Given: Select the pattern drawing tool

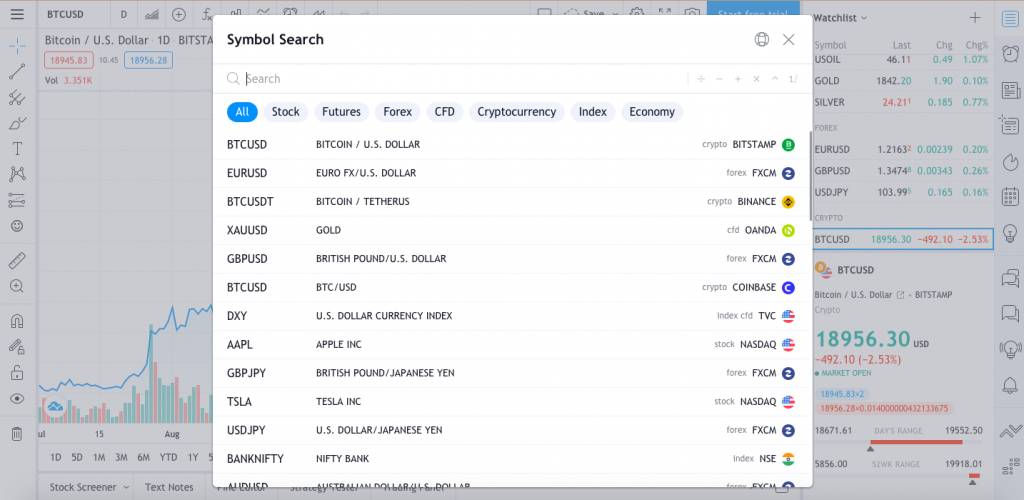Looking at the screenshot, I should [17, 174].
